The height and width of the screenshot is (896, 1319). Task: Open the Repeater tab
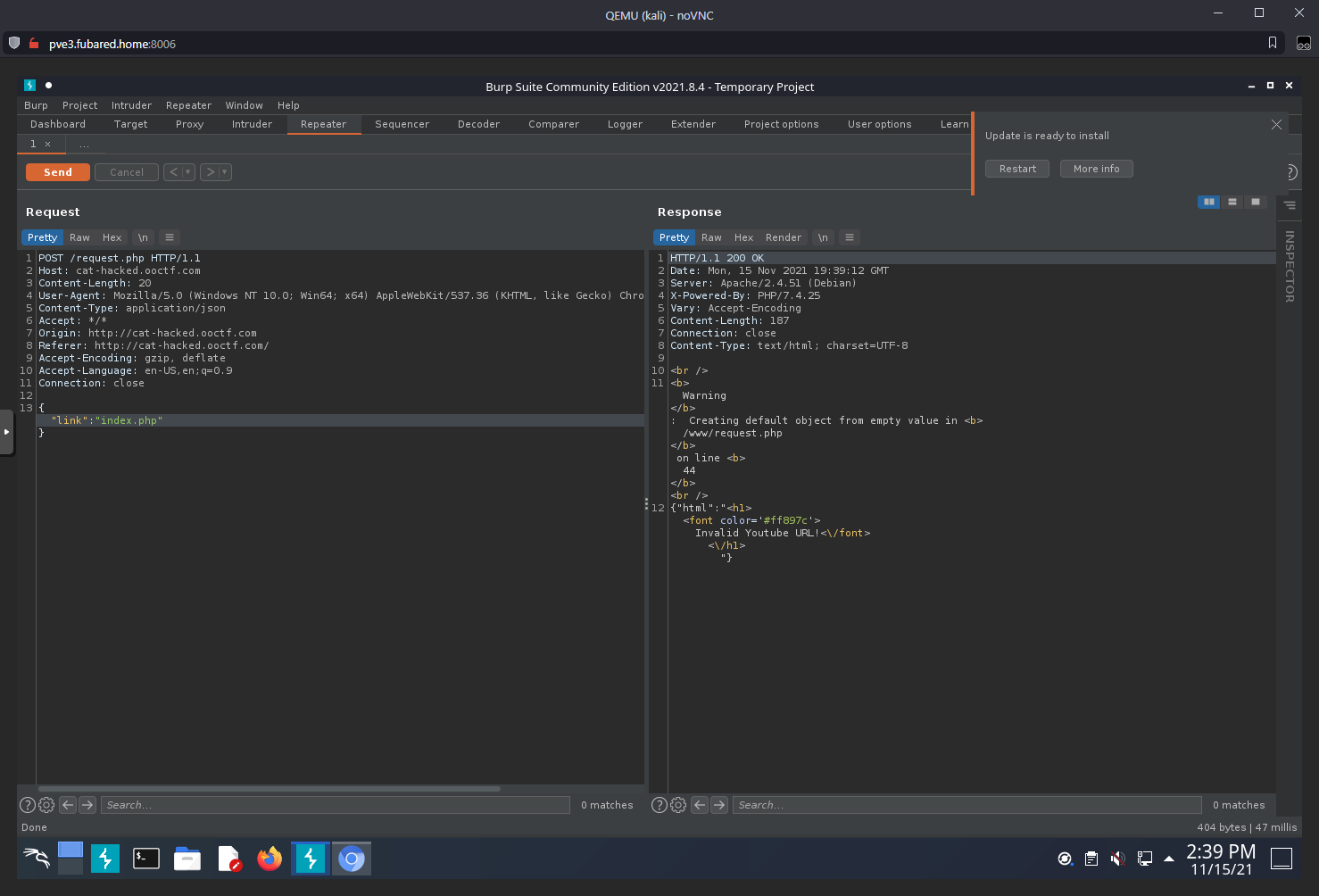coord(323,124)
